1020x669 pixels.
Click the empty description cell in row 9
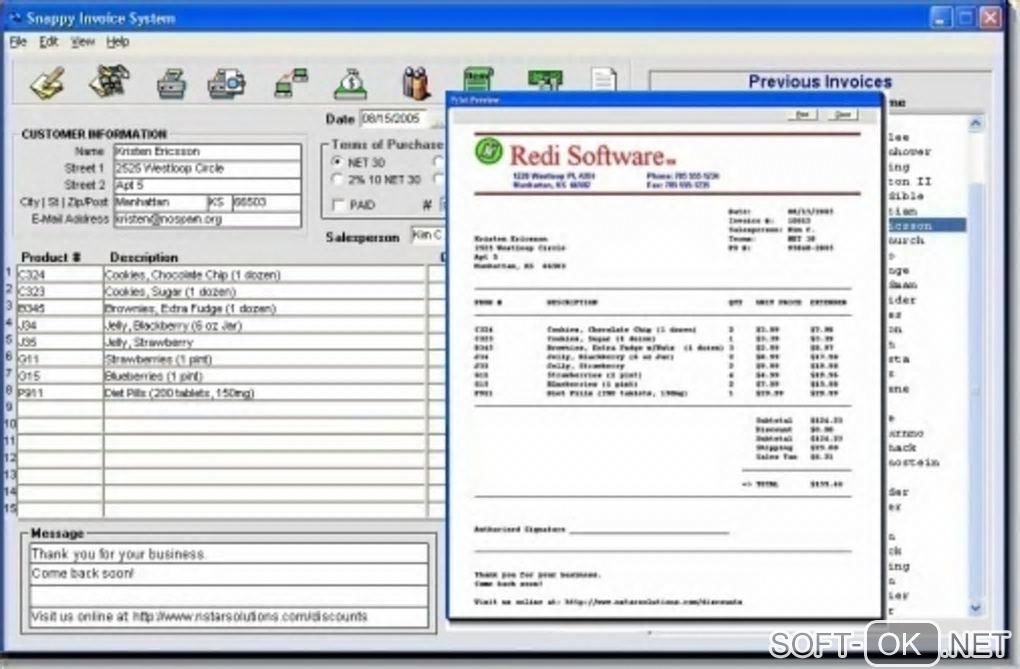click(264, 410)
